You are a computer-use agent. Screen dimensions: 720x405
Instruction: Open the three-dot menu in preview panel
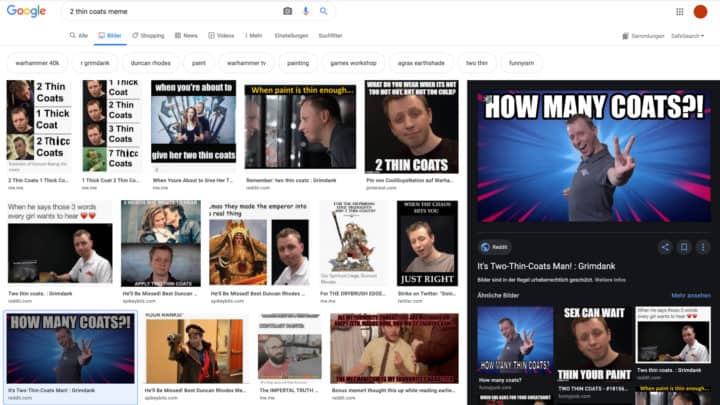tap(703, 248)
